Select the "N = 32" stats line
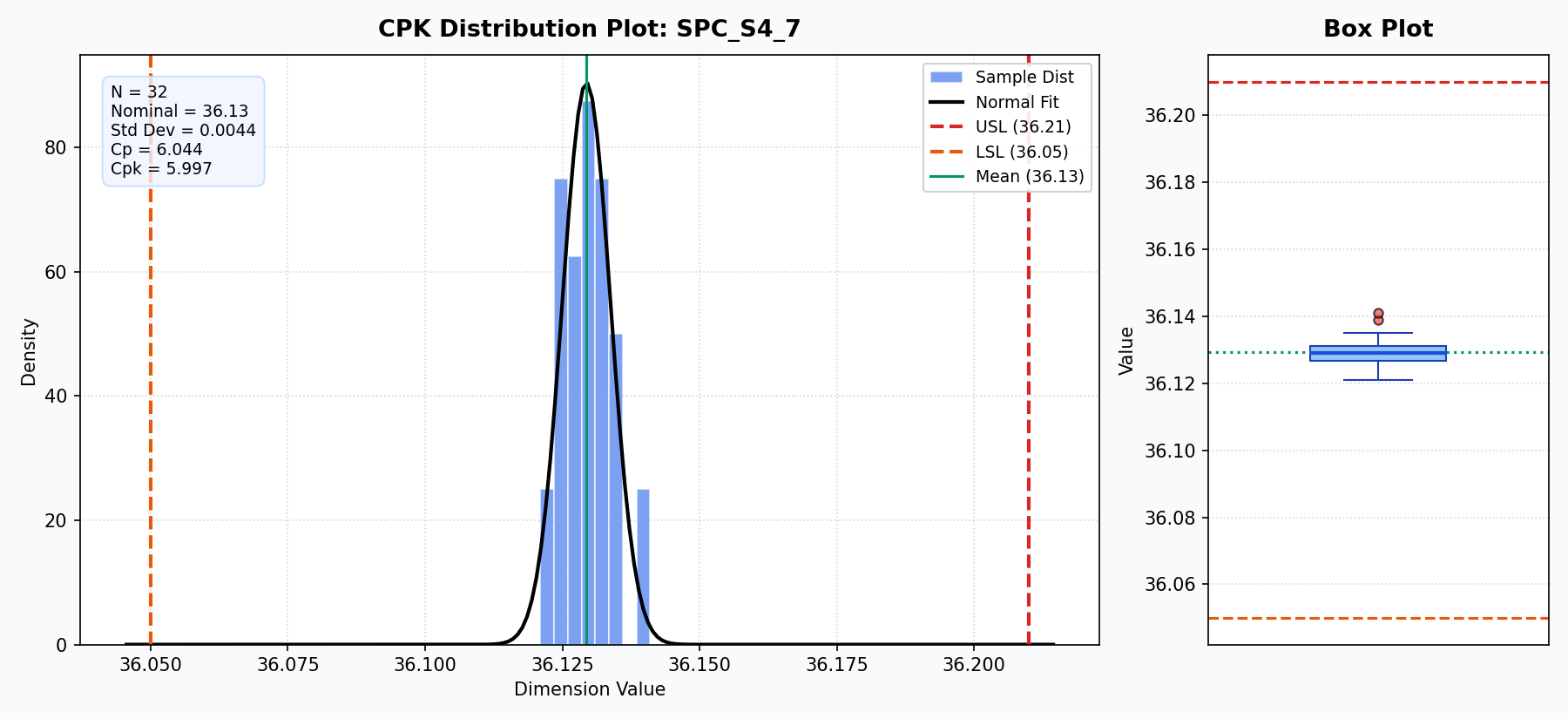This screenshot has height=719, width=1568. (139, 92)
